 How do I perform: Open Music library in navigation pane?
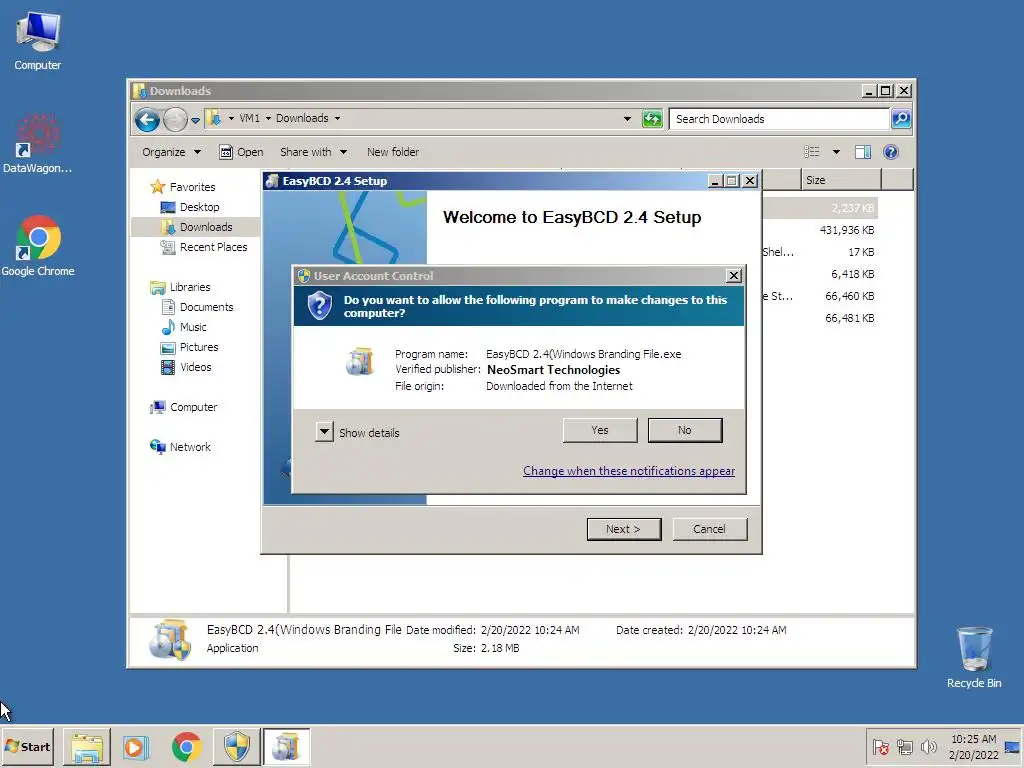pos(184,327)
